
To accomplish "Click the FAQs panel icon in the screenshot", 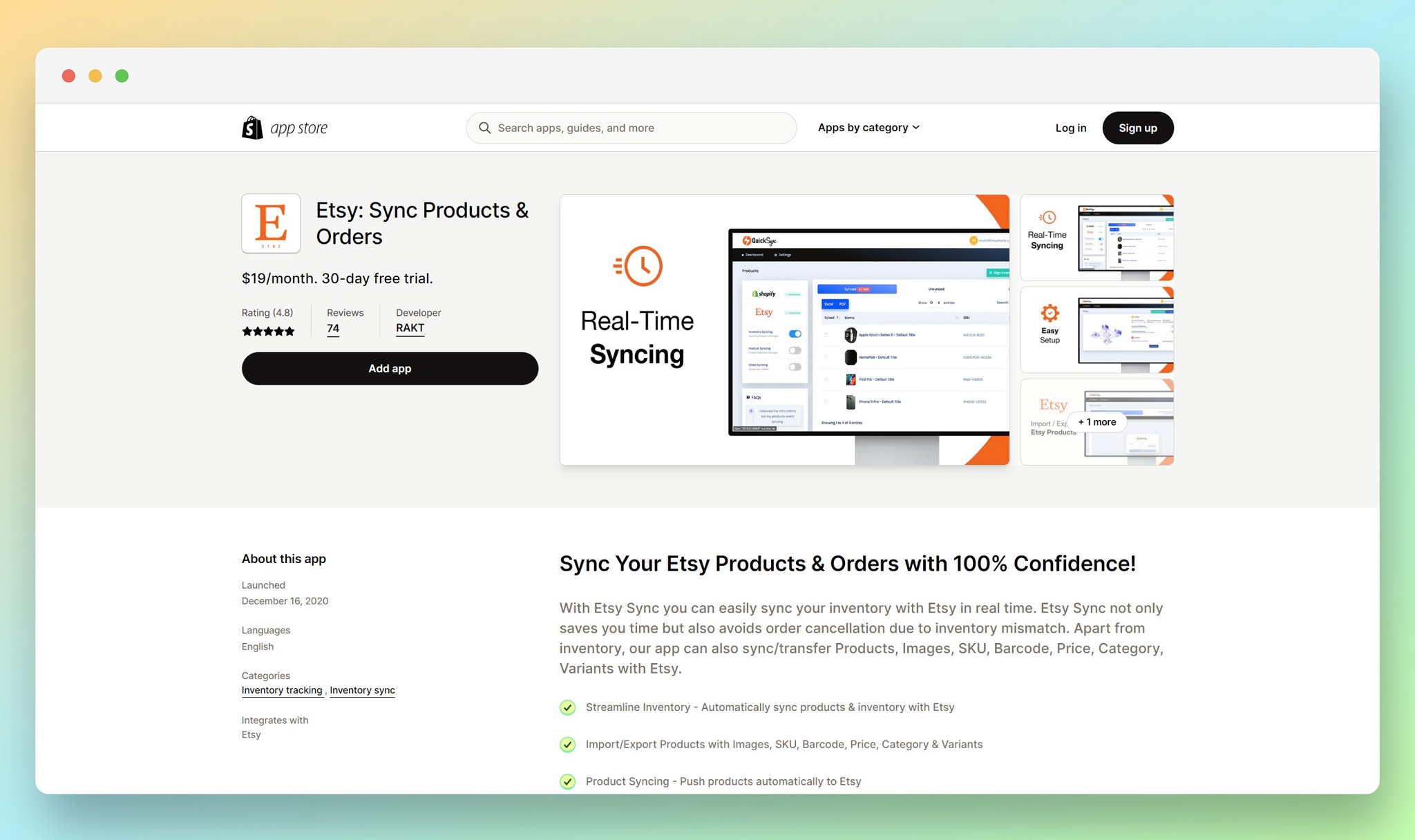I will 748,397.
